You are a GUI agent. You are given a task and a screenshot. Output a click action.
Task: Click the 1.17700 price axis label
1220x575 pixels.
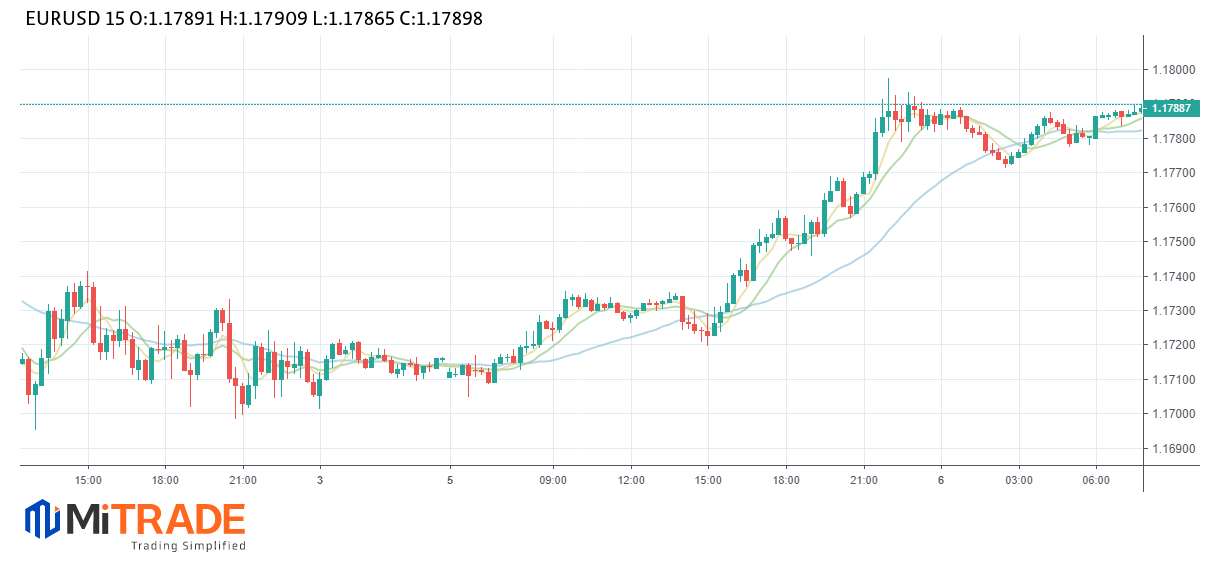[x=1171, y=173]
